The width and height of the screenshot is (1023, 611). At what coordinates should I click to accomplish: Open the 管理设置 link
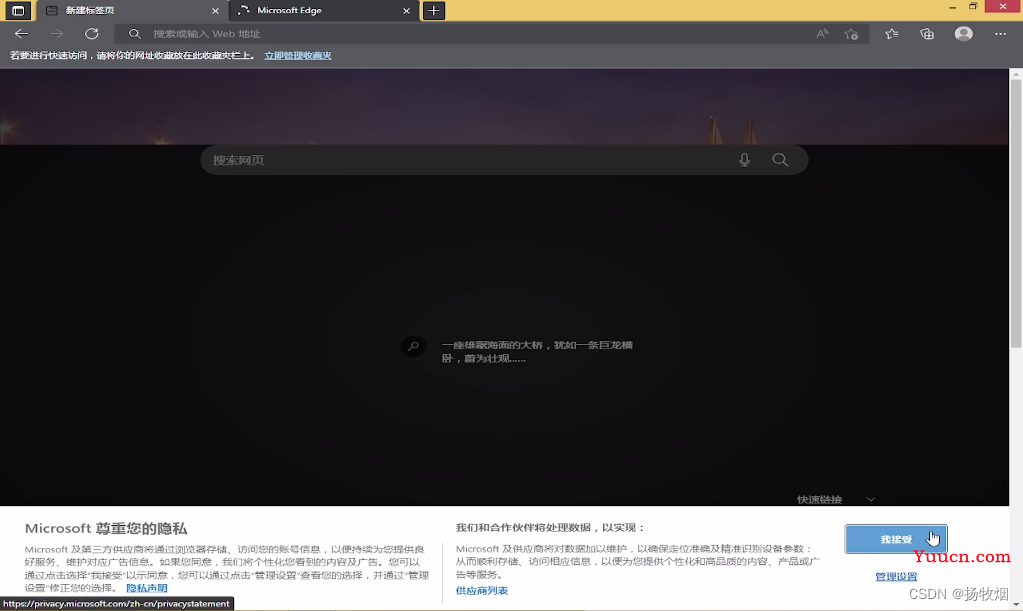(896, 576)
